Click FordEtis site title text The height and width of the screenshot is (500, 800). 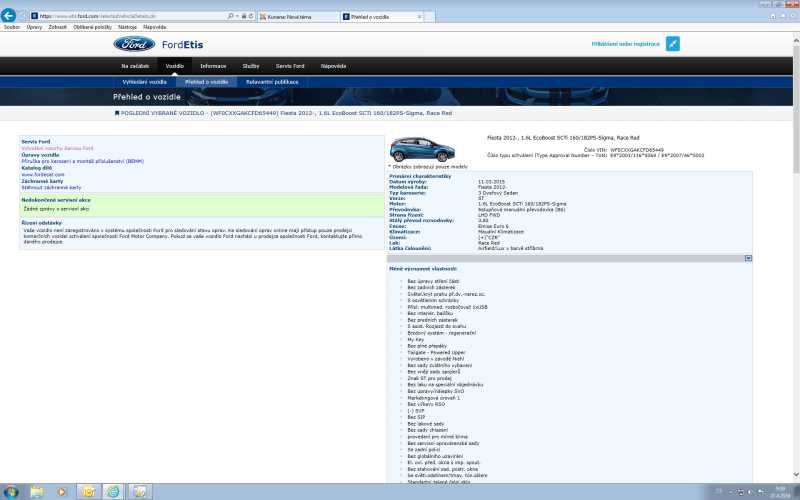click(x=182, y=45)
